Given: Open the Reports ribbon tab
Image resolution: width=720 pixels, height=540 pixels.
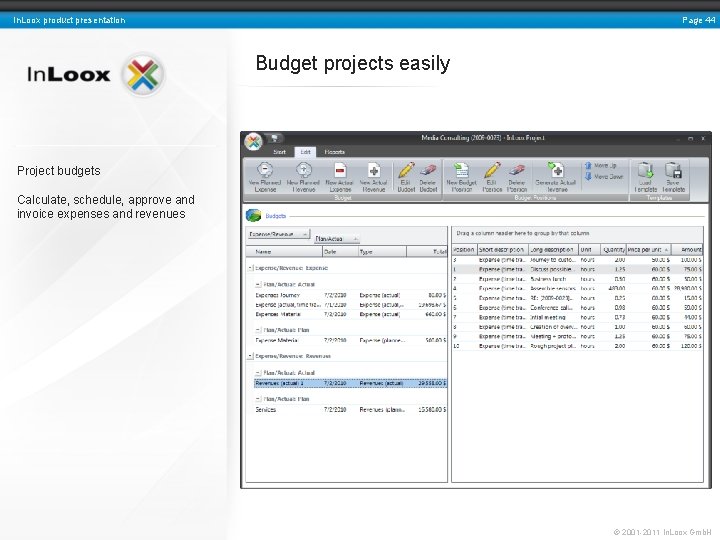Looking at the screenshot, I should pos(334,152).
